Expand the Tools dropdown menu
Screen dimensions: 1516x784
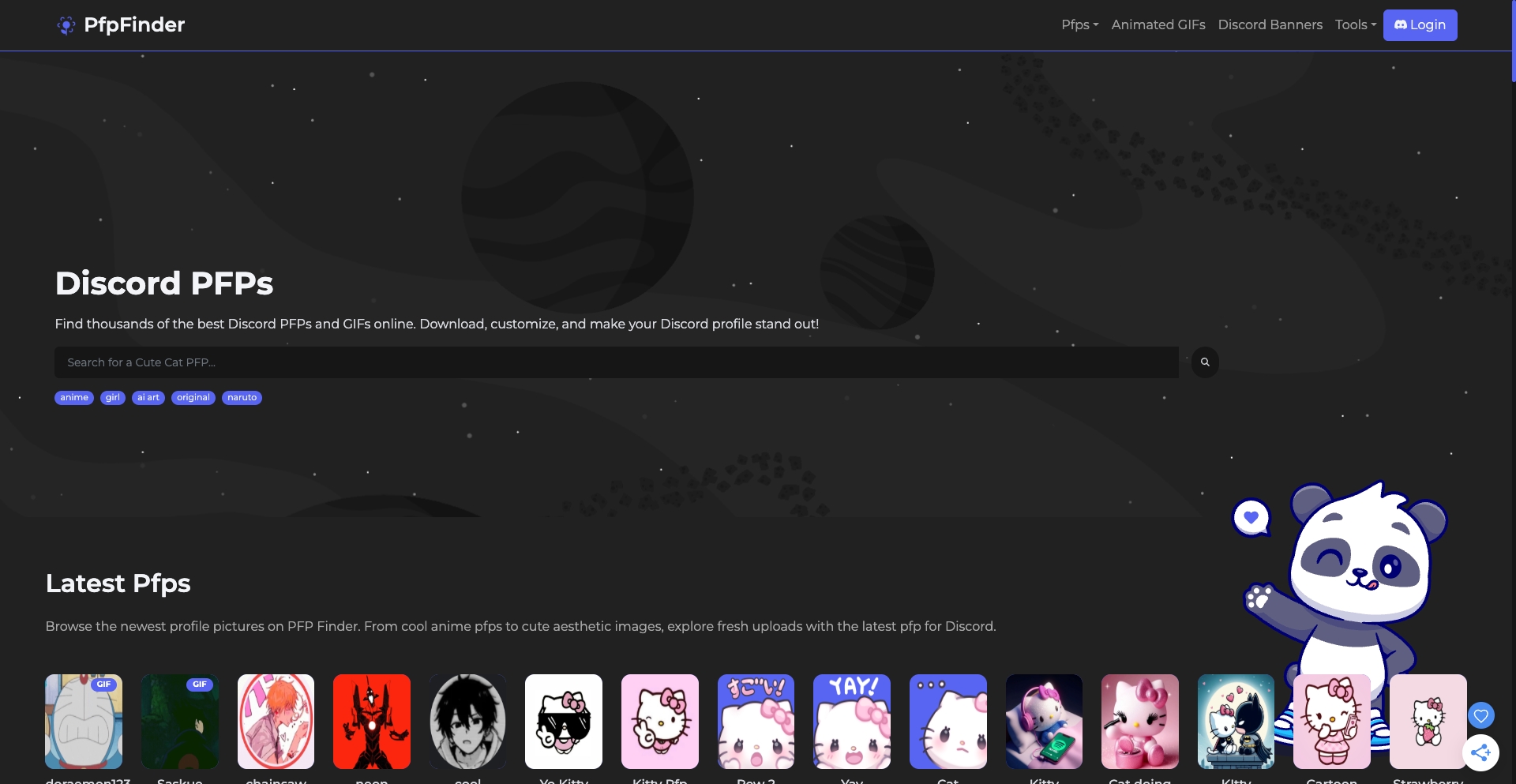(x=1355, y=25)
